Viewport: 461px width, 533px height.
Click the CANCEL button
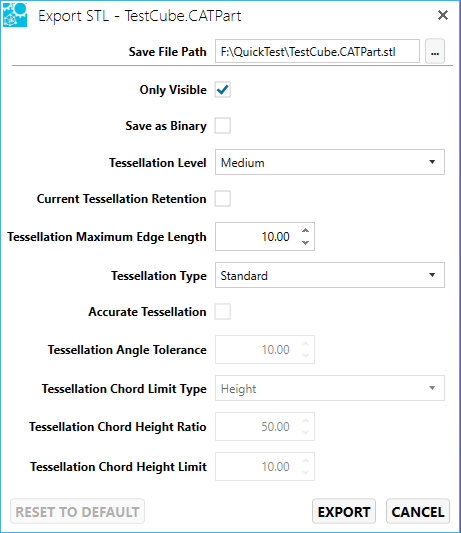coord(418,512)
